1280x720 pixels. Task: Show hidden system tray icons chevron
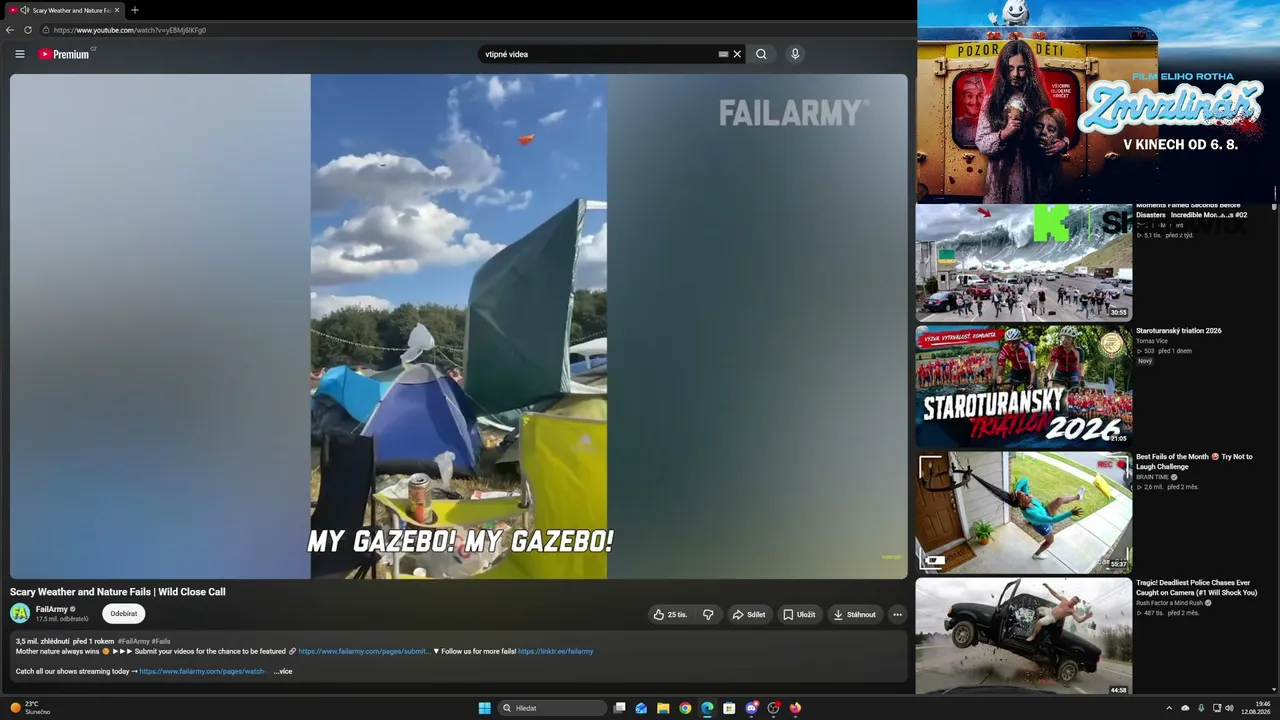pyautogui.click(x=1169, y=708)
